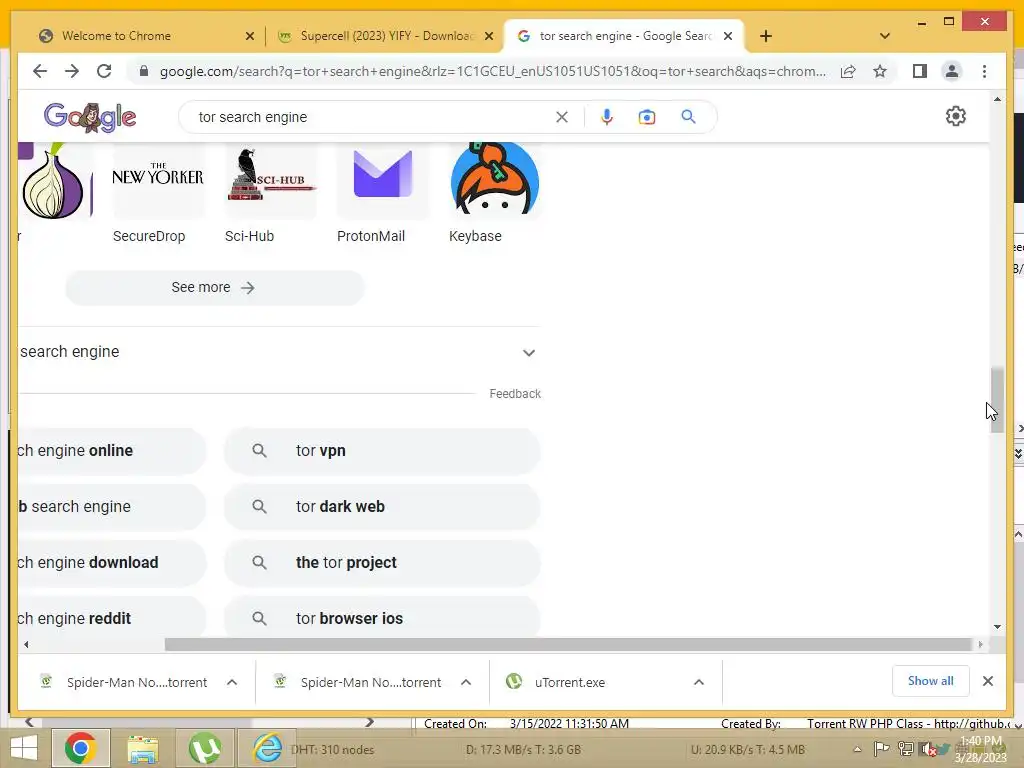The image size is (1024, 768).
Task: Search related term the tor project
Action: point(382,563)
